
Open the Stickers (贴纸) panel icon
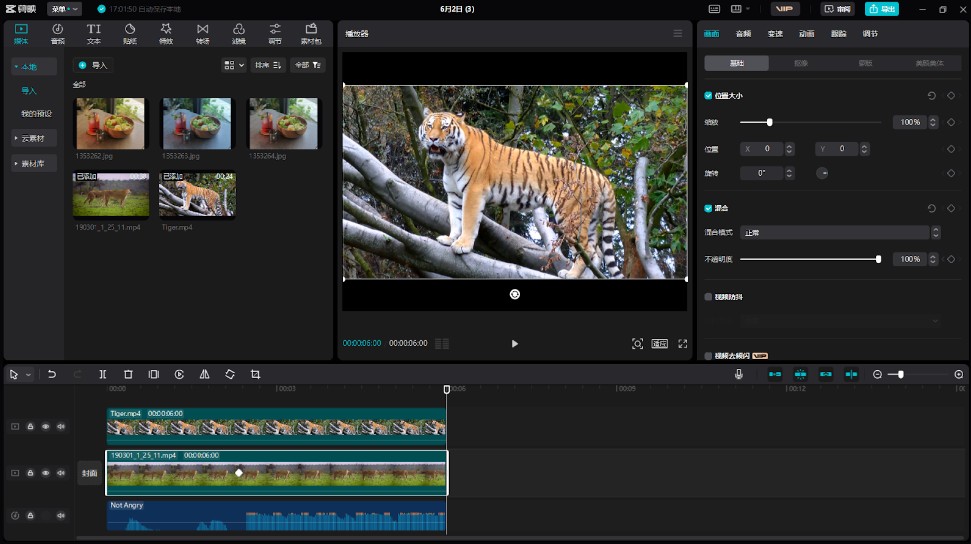point(130,33)
